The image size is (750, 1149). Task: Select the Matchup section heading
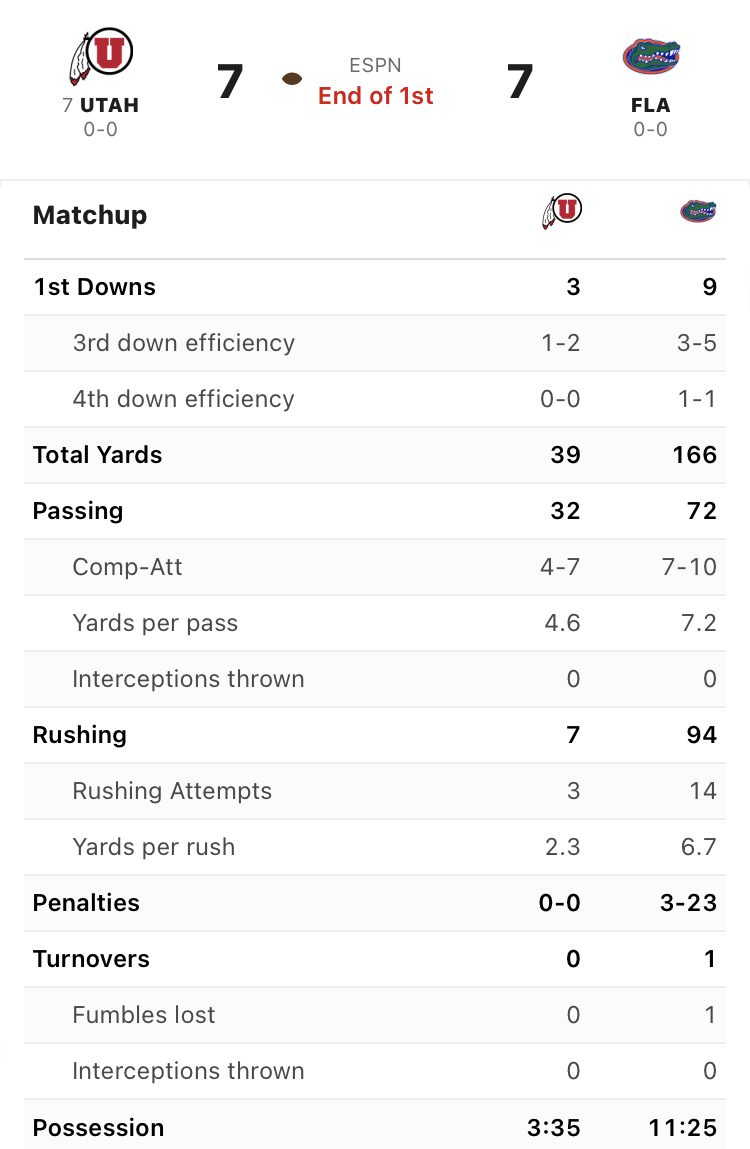click(90, 215)
